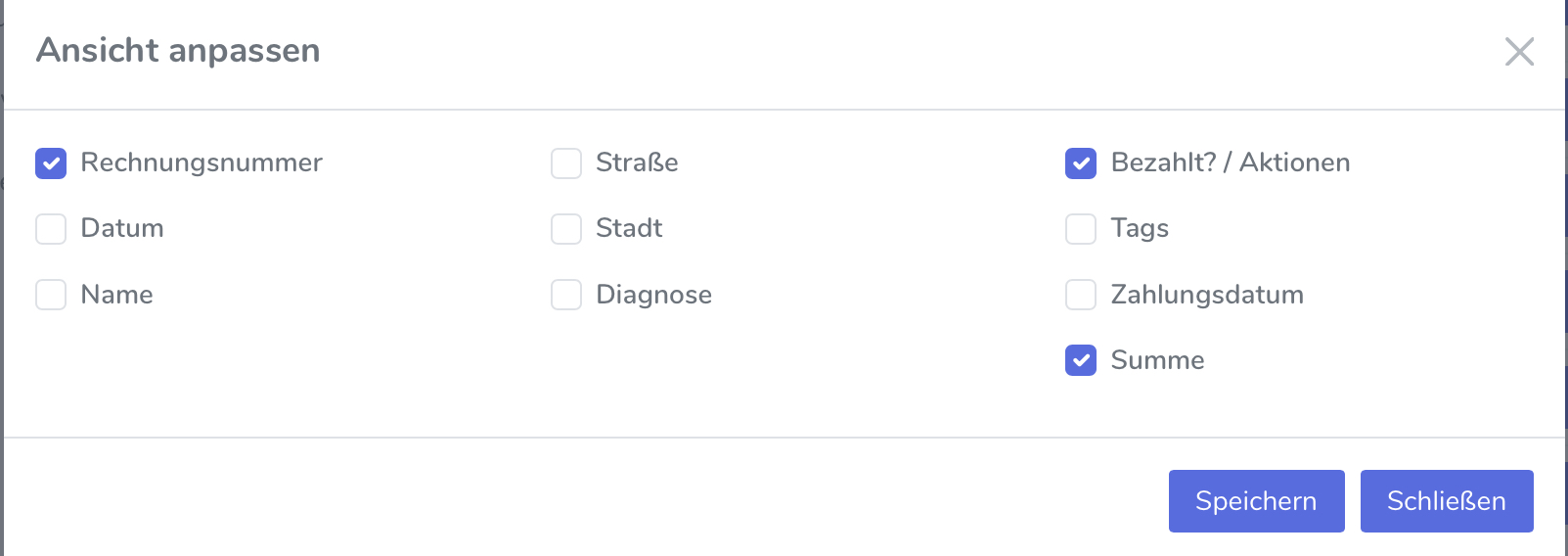Viewport: 1568px width, 556px height.
Task: Click the Rechnungsnummer label text
Action: point(202,162)
